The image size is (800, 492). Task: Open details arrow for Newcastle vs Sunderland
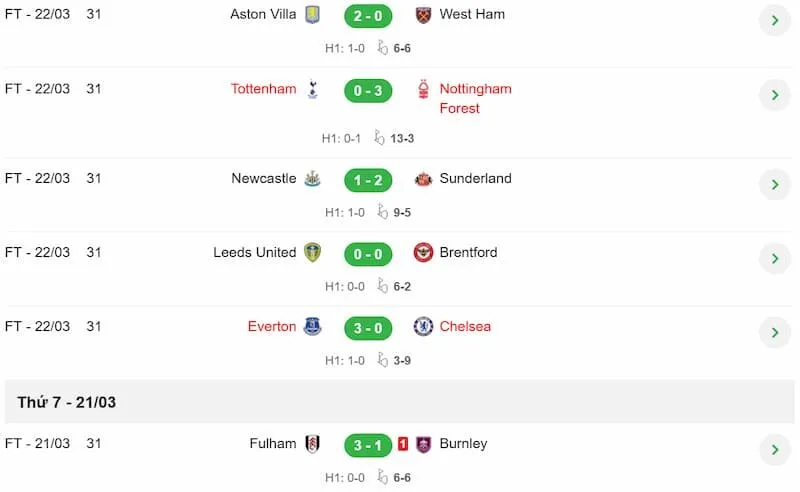coord(774,184)
